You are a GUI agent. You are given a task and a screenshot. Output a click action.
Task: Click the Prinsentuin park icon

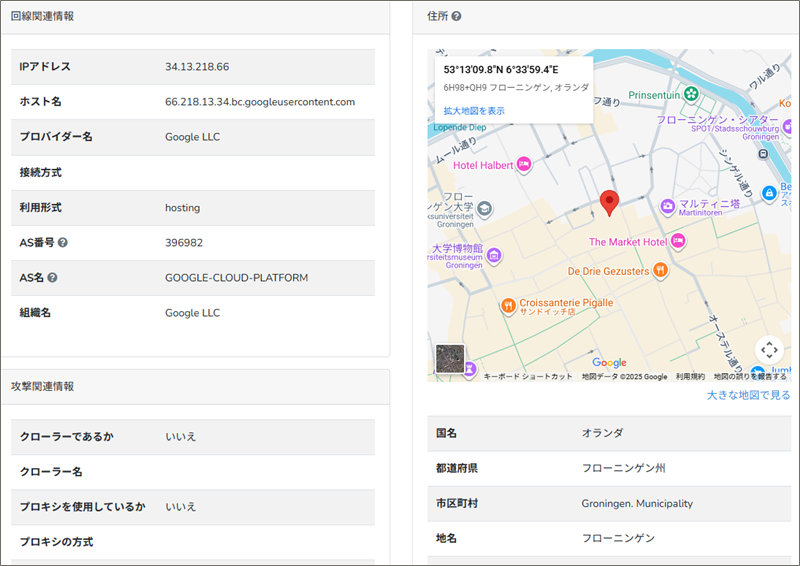[690, 94]
